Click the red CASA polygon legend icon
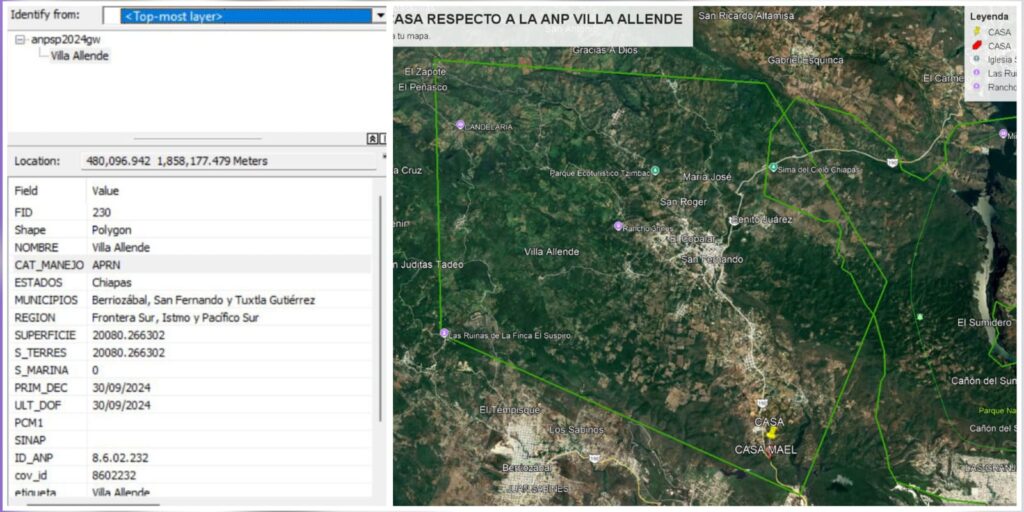Screen dimensions: 1024x512 click(976, 46)
